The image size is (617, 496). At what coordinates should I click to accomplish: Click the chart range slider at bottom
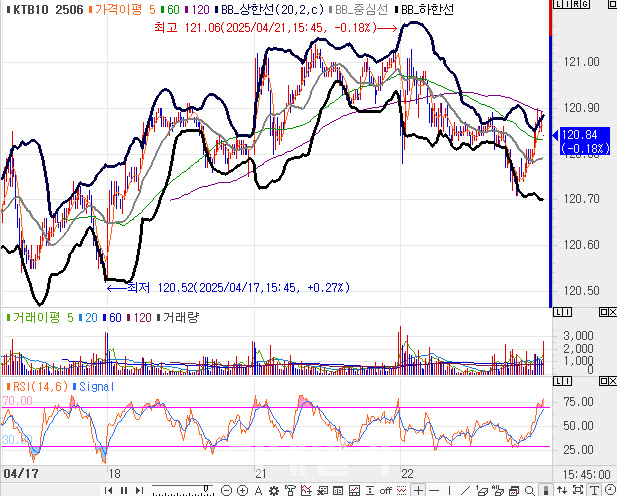pos(178,490)
